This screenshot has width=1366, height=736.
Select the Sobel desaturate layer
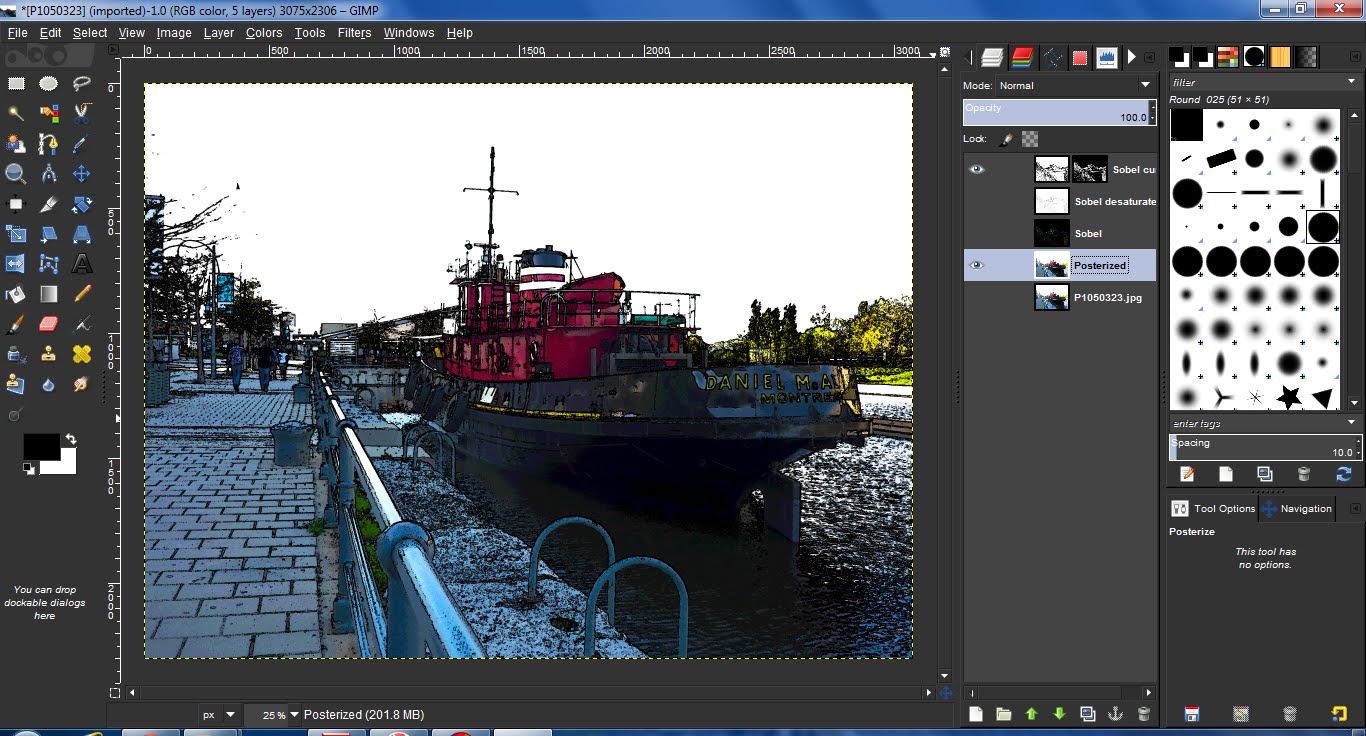1114,201
